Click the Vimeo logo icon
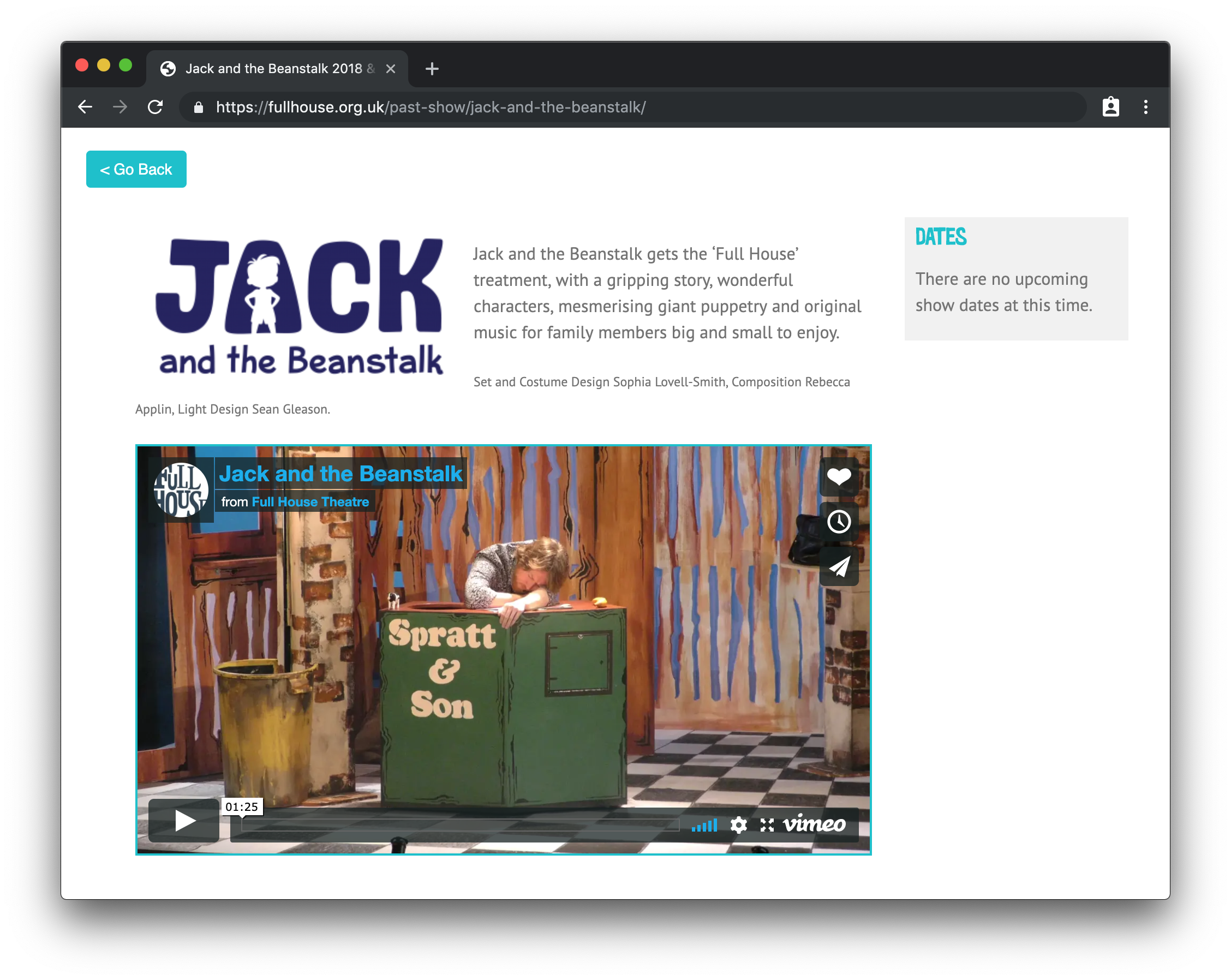This screenshot has width=1231, height=980. [x=815, y=823]
